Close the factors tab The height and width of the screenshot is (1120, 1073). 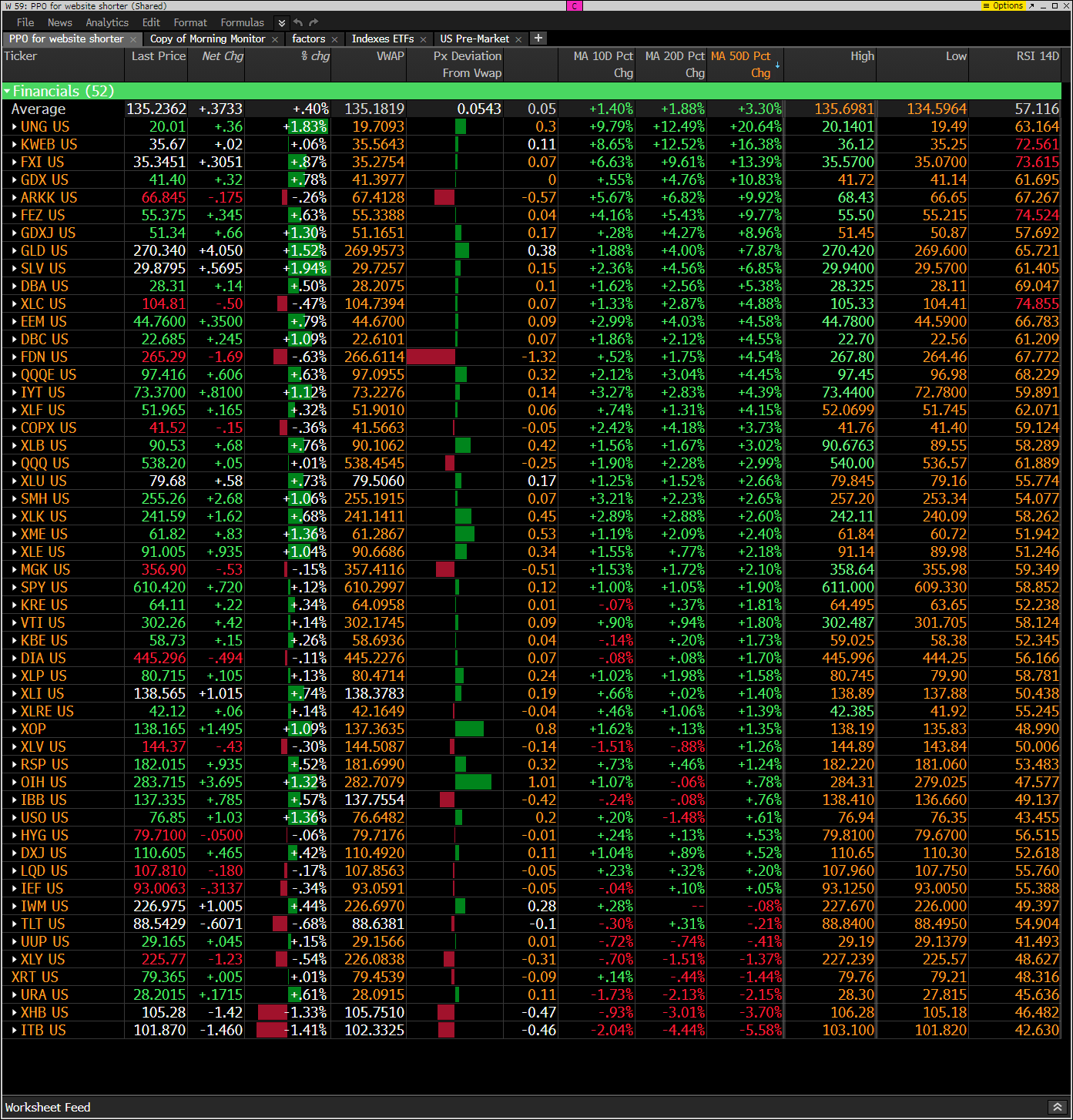click(x=335, y=39)
